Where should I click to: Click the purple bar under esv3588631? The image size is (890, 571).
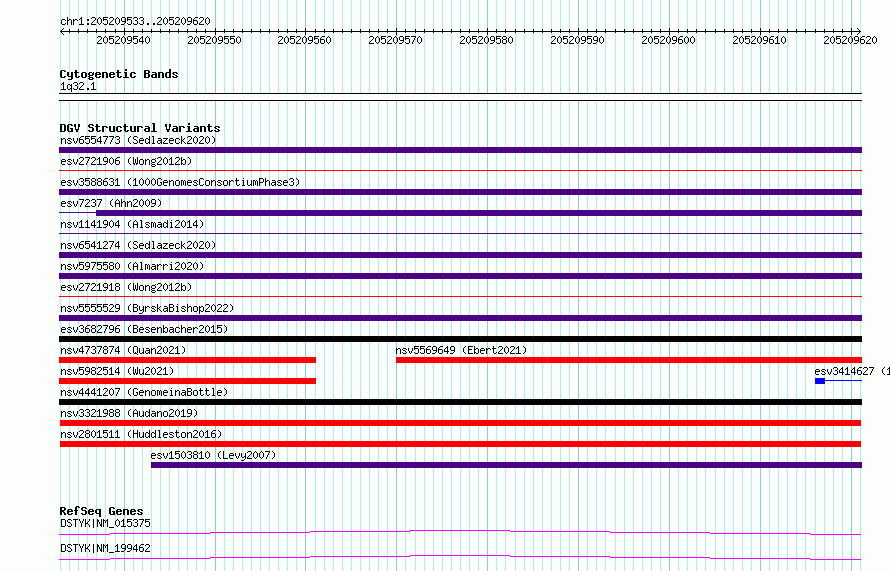(460, 192)
